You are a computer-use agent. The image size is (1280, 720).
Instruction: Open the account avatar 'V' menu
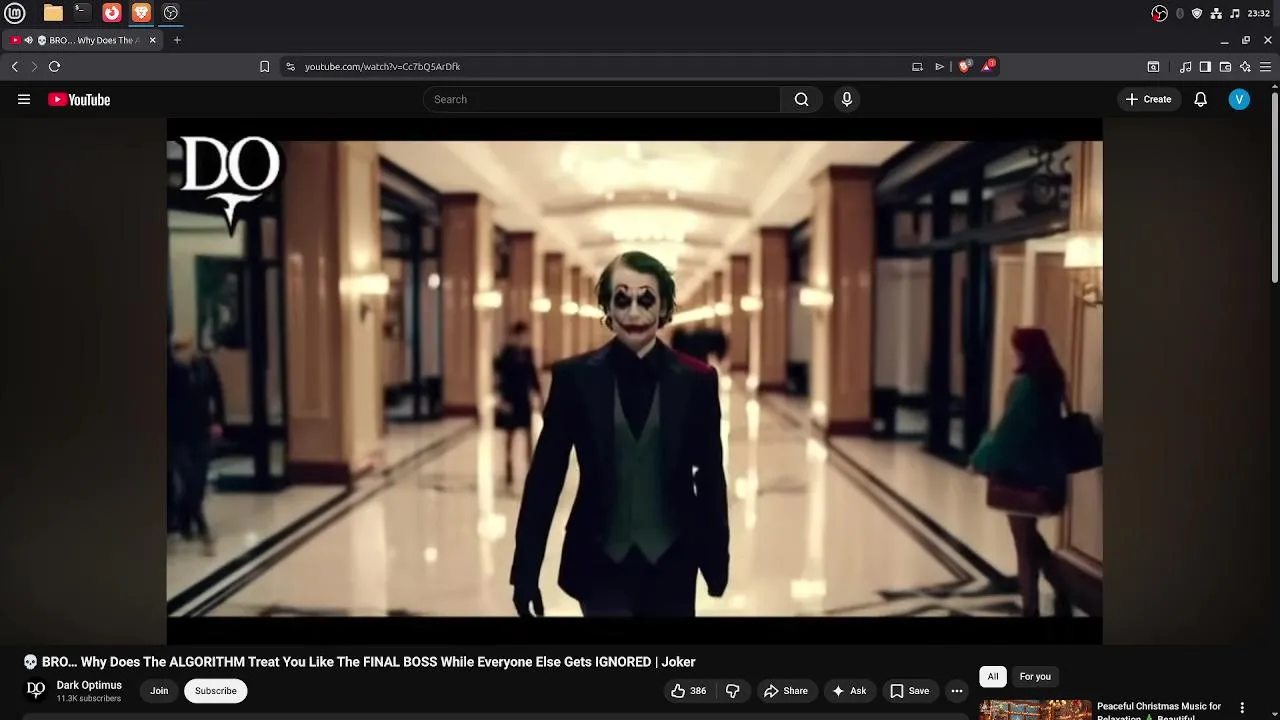(1239, 99)
